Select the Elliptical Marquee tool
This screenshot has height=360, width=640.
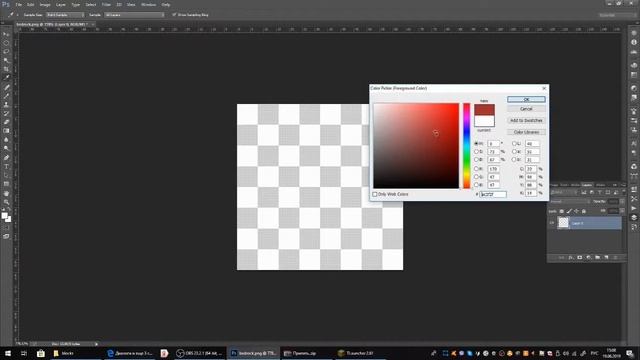tap(6, 43)
